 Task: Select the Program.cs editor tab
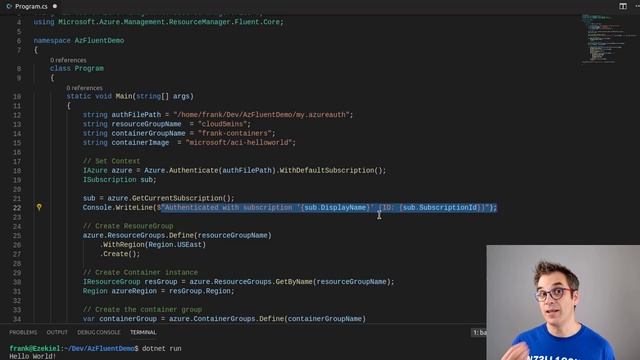coord(31,6)
